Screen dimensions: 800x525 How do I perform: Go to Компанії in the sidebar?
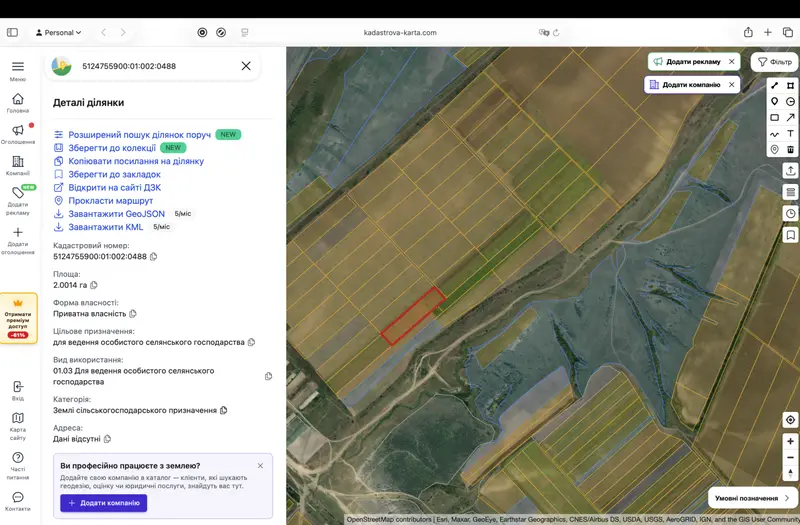18,166
